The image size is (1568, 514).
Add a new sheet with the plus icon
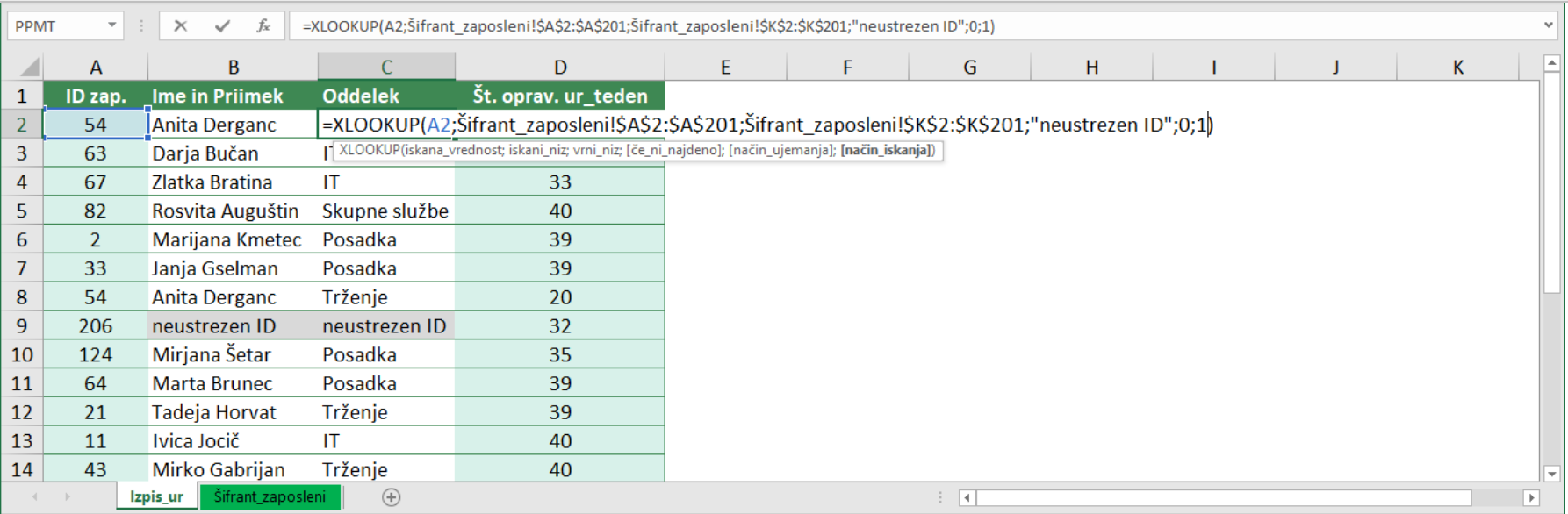(392, 497)
